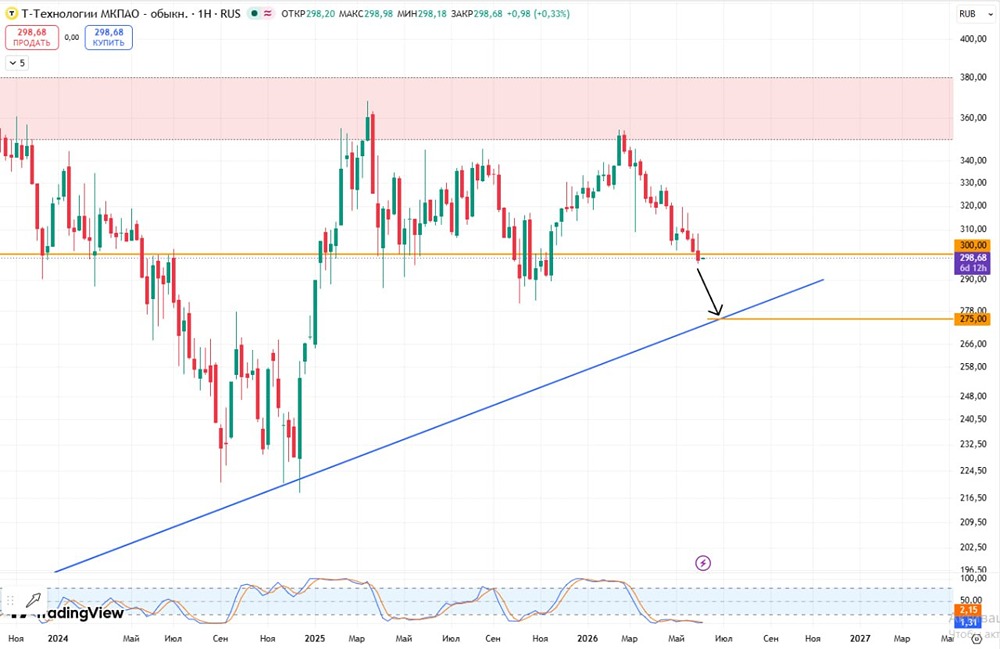The image size is (1000, 649).
Task: Click the symbol name Т-Технологии МКПАО
Action: tap(80, 13)
